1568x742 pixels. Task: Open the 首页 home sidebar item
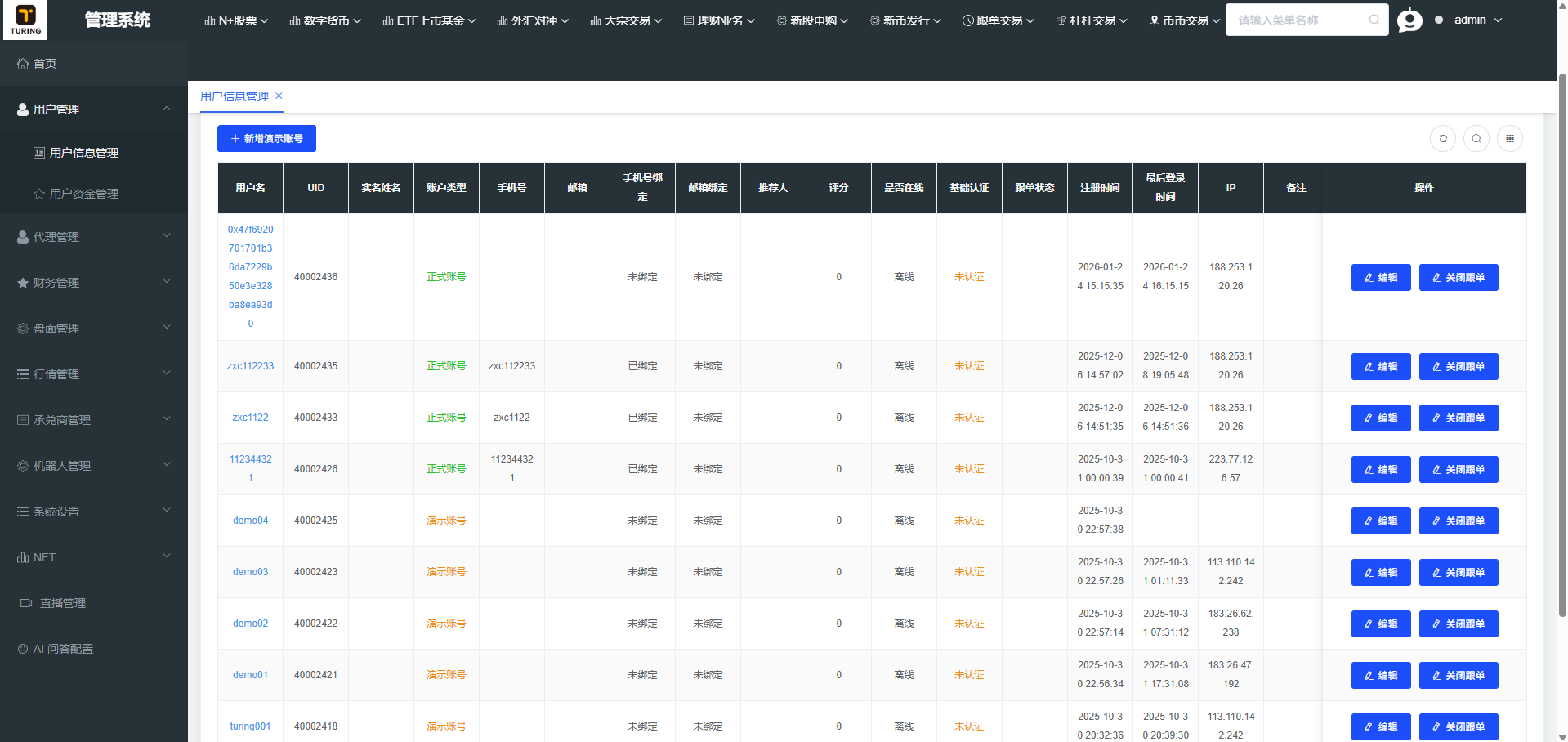pyautogui.click(x=45, y=64)
